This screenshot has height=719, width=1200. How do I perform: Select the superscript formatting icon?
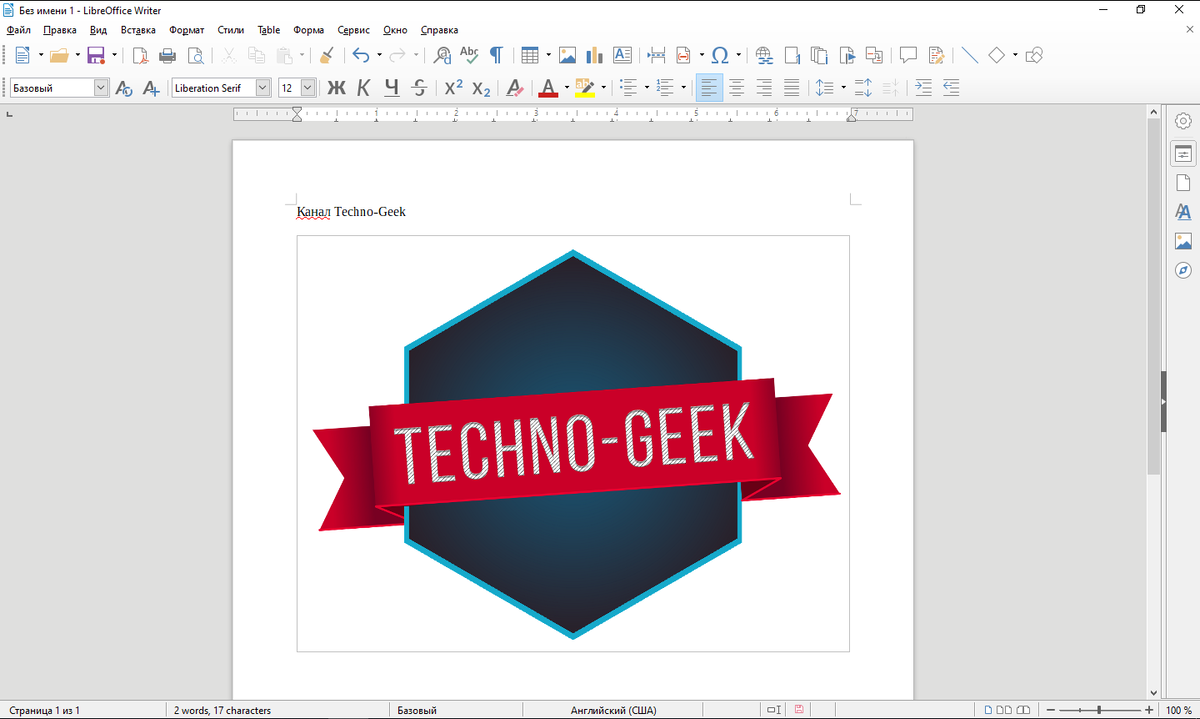click(452, 88)
